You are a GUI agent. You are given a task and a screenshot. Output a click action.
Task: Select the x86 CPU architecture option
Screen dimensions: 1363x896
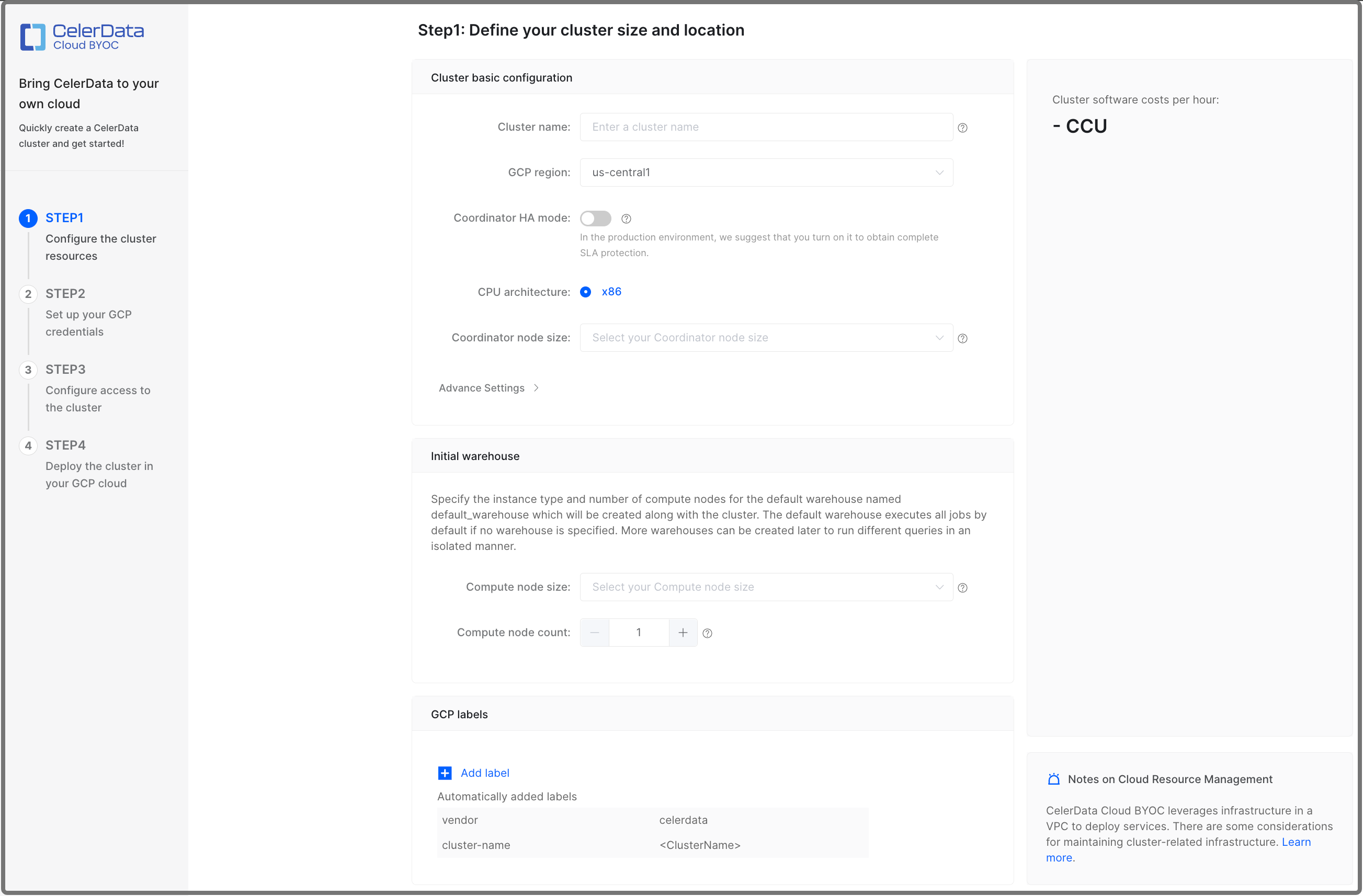585,292
